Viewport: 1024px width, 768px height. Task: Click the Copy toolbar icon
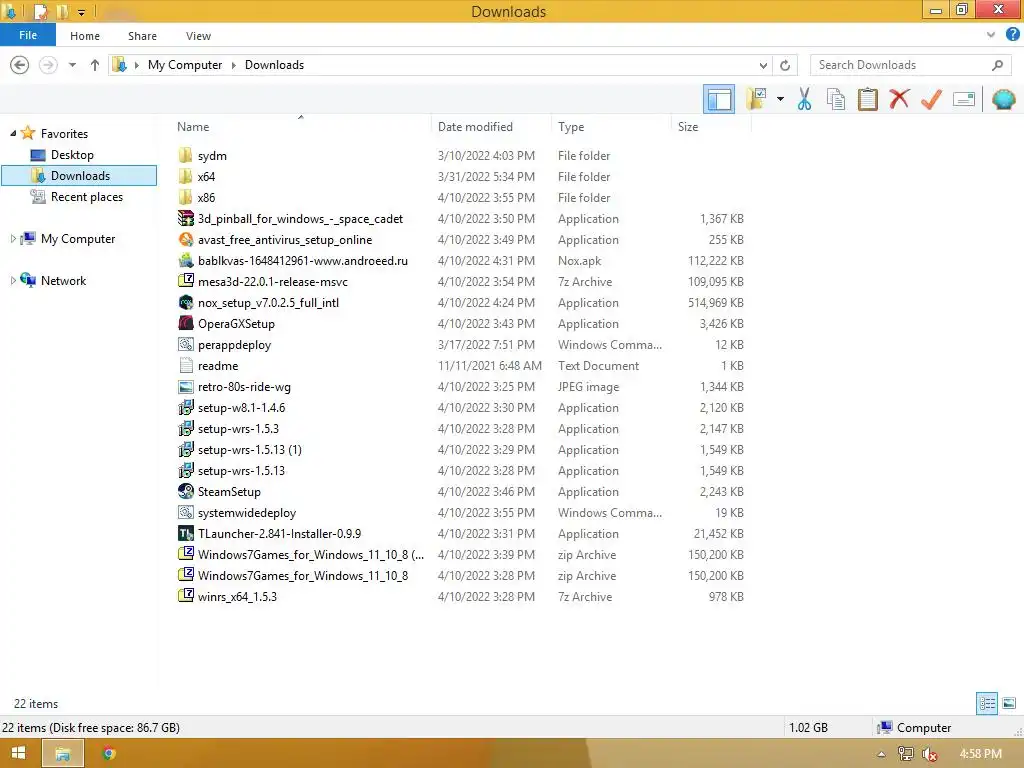835,99
